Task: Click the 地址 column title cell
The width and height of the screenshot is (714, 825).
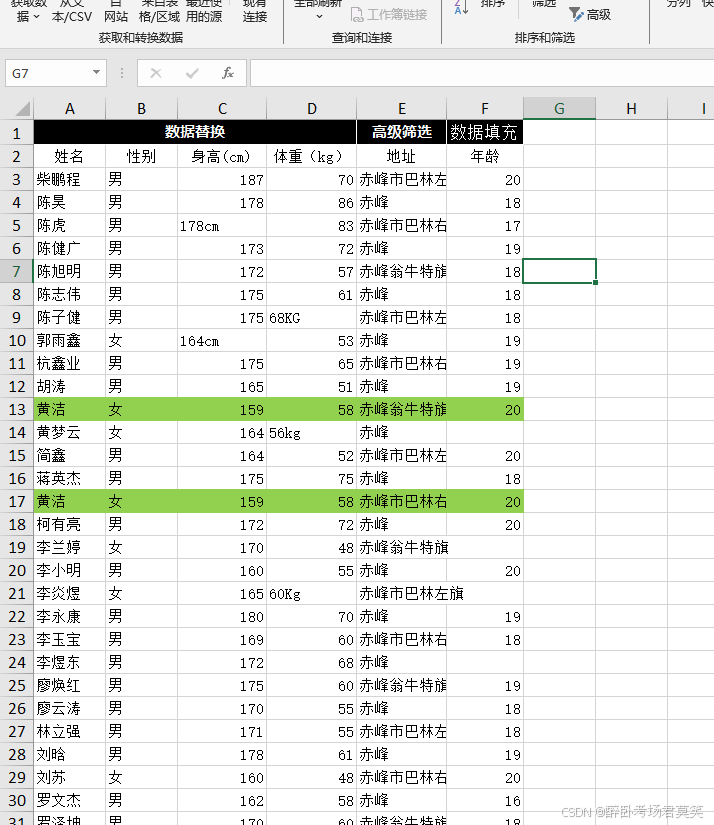Action: (401, 156)
